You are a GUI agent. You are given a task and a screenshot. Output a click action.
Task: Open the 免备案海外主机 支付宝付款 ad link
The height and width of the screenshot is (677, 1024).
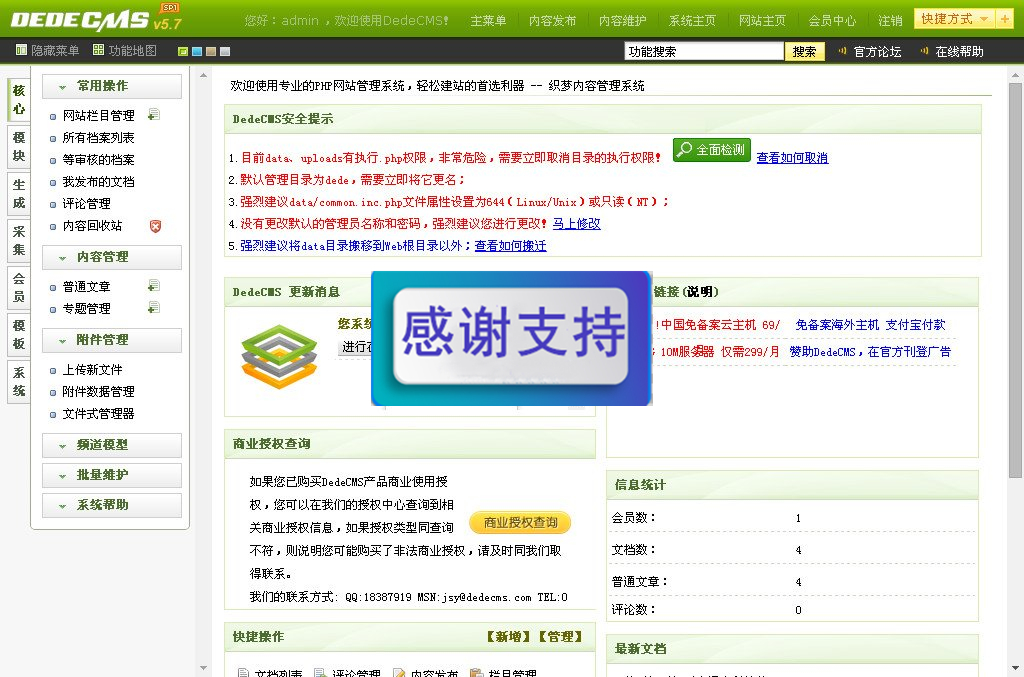tap(871, 325)
